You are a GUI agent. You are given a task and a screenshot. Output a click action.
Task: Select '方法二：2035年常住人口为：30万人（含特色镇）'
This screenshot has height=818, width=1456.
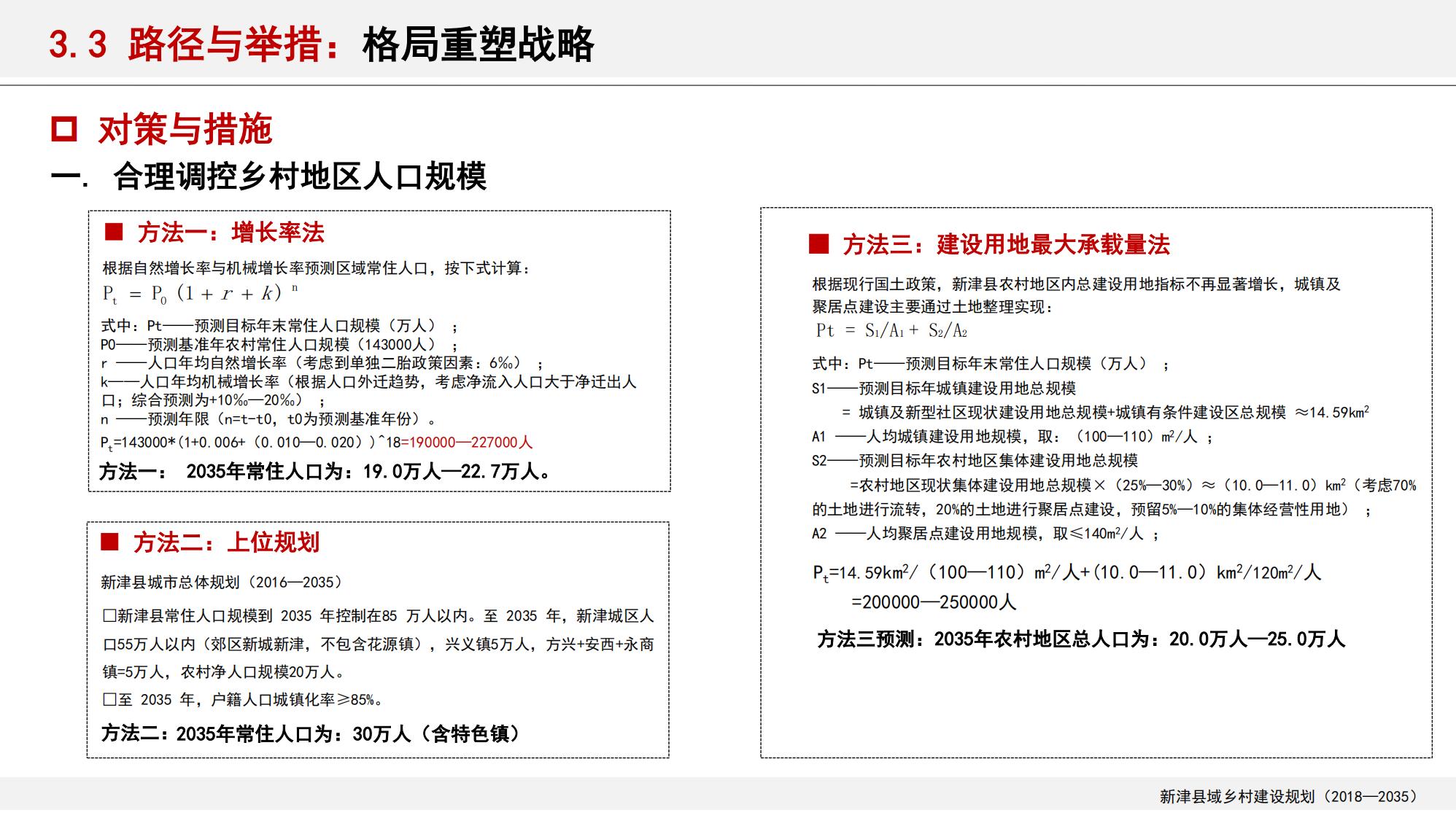click(311, 733)
